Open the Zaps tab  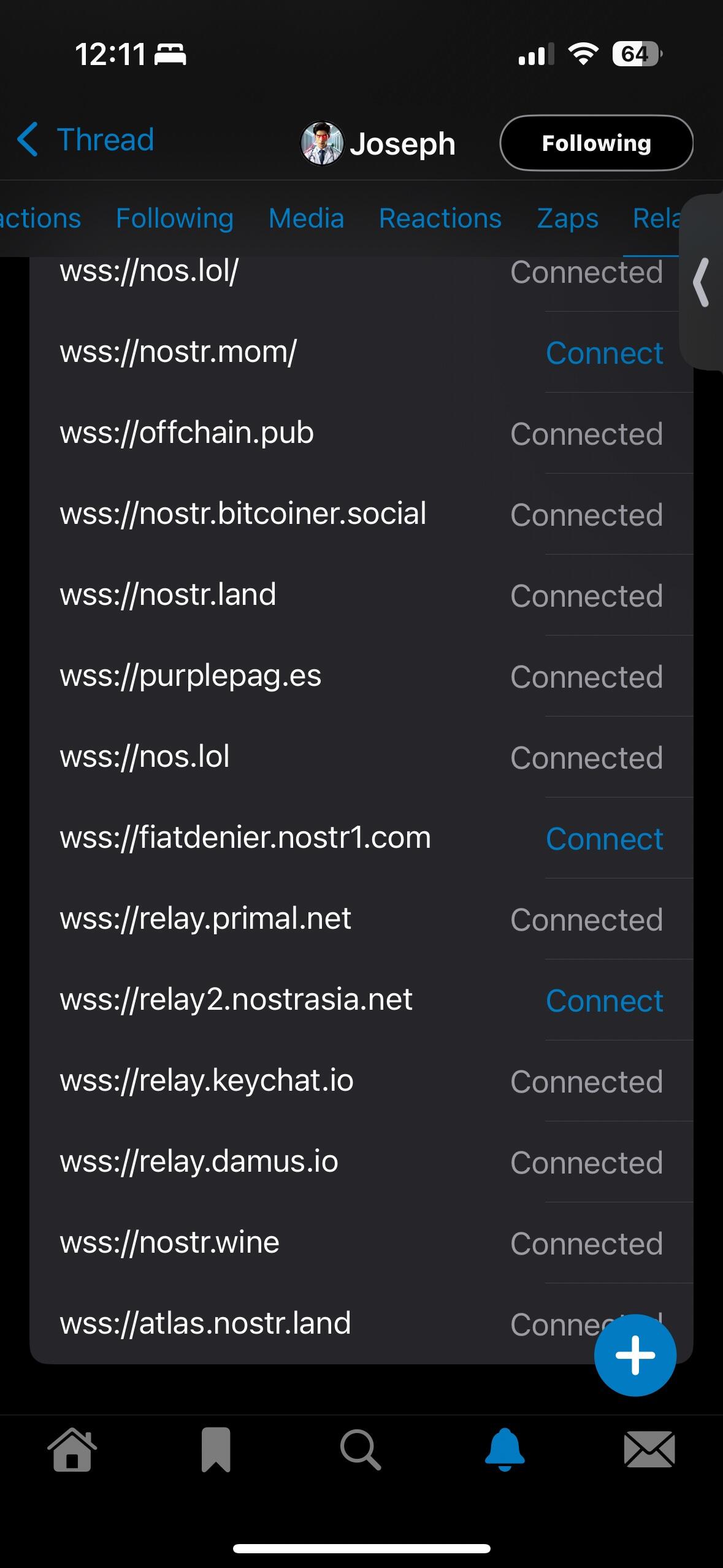pos(567,218)
